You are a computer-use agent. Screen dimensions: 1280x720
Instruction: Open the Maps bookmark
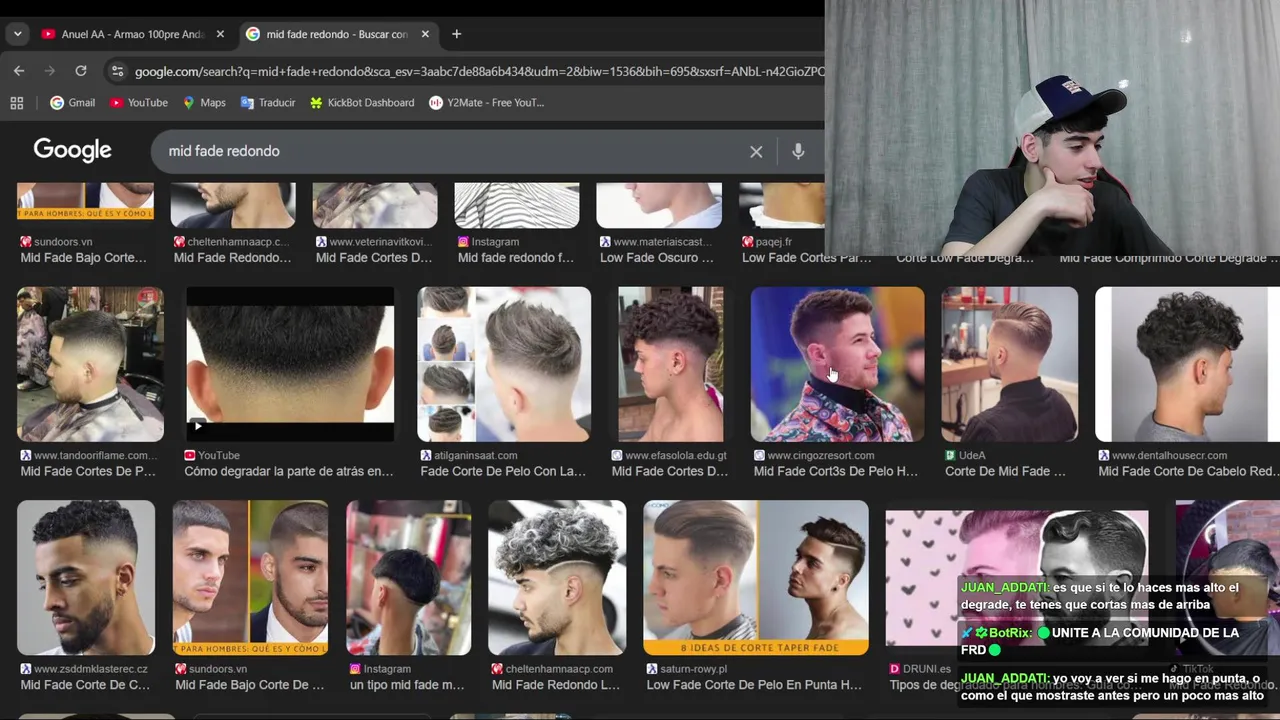coord(204,102)
